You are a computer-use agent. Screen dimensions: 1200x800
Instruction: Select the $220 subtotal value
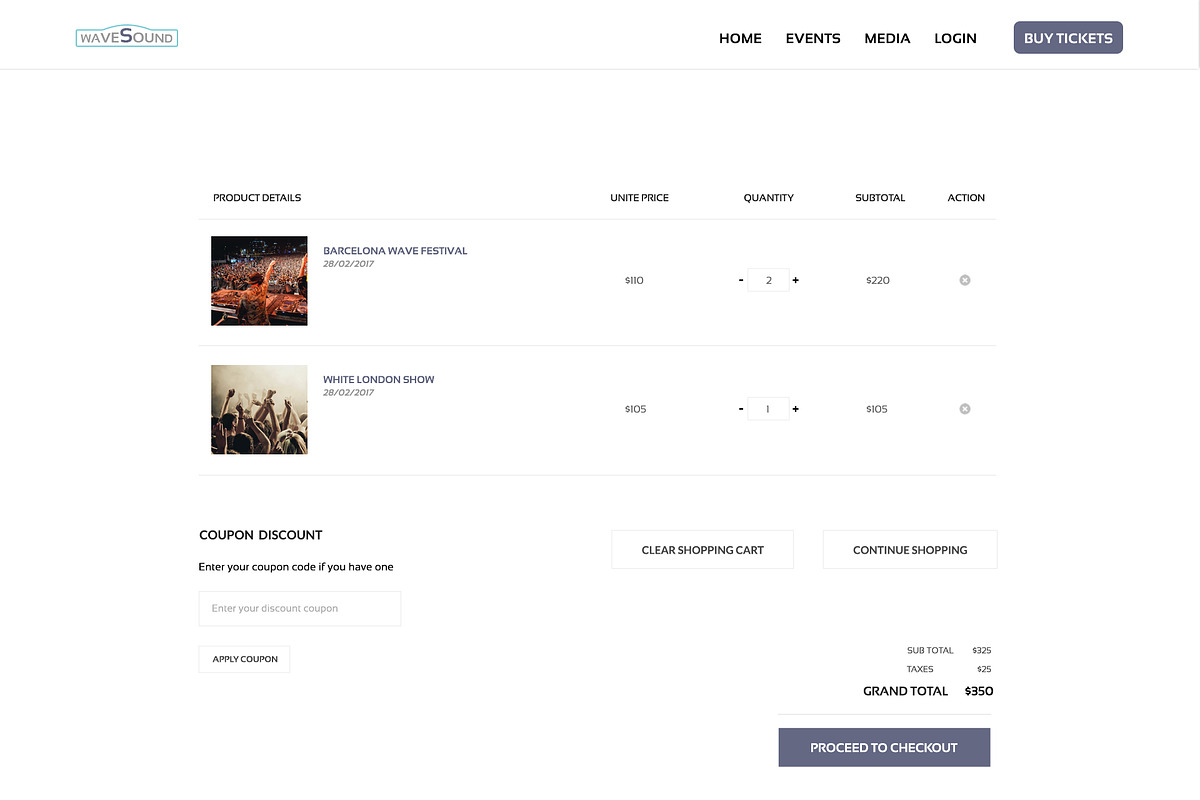click(x=878, y=281)
